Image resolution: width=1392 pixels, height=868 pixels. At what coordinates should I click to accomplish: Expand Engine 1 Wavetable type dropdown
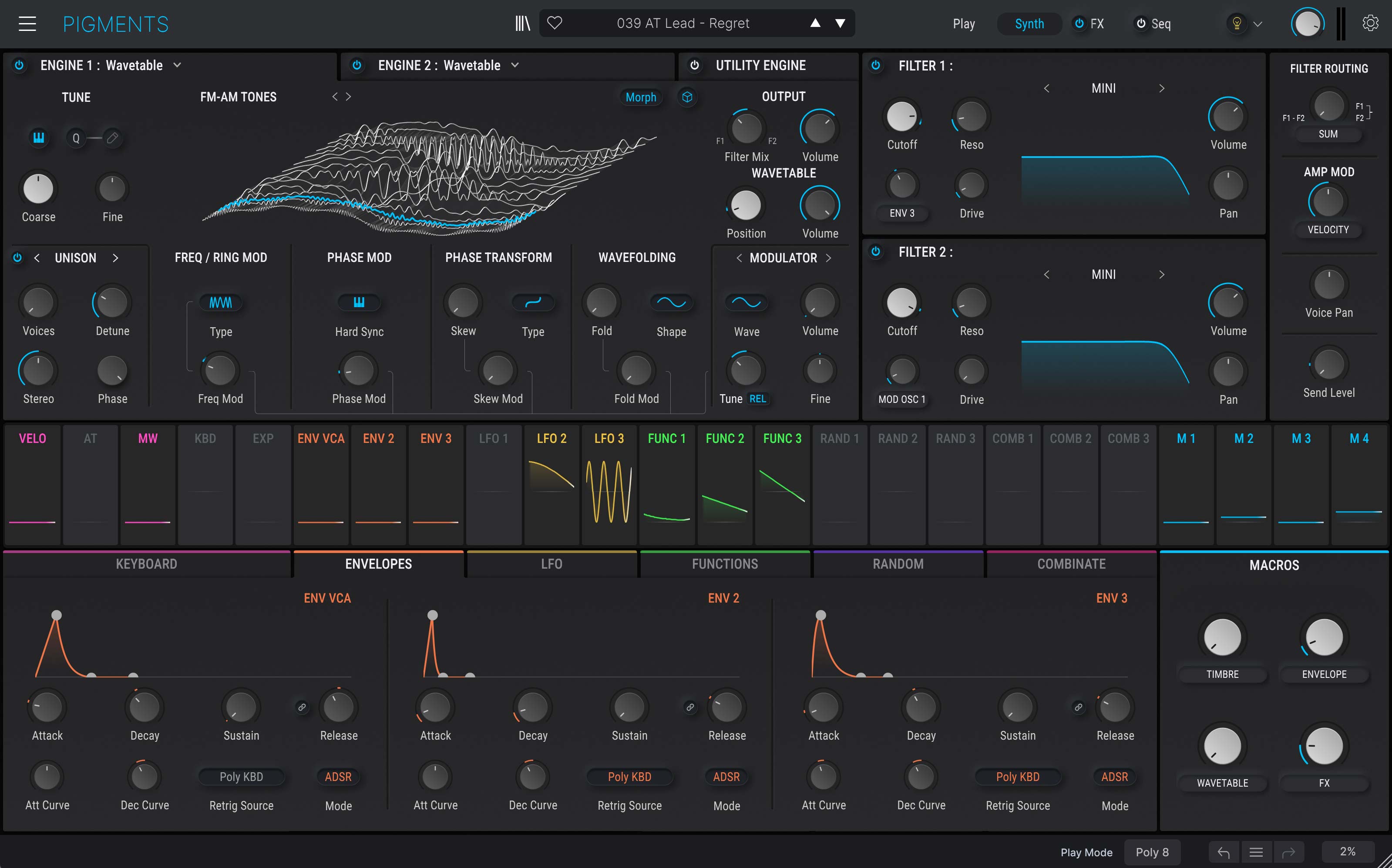[178, 65]
